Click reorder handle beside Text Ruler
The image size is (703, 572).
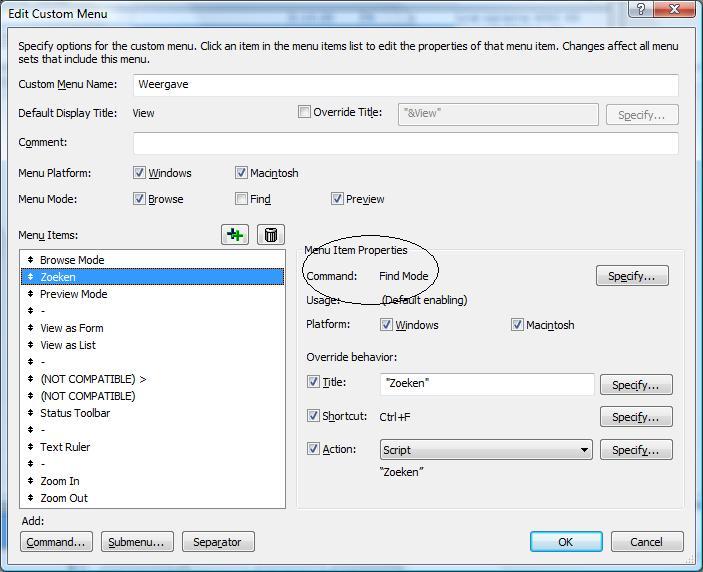[31, 447]
